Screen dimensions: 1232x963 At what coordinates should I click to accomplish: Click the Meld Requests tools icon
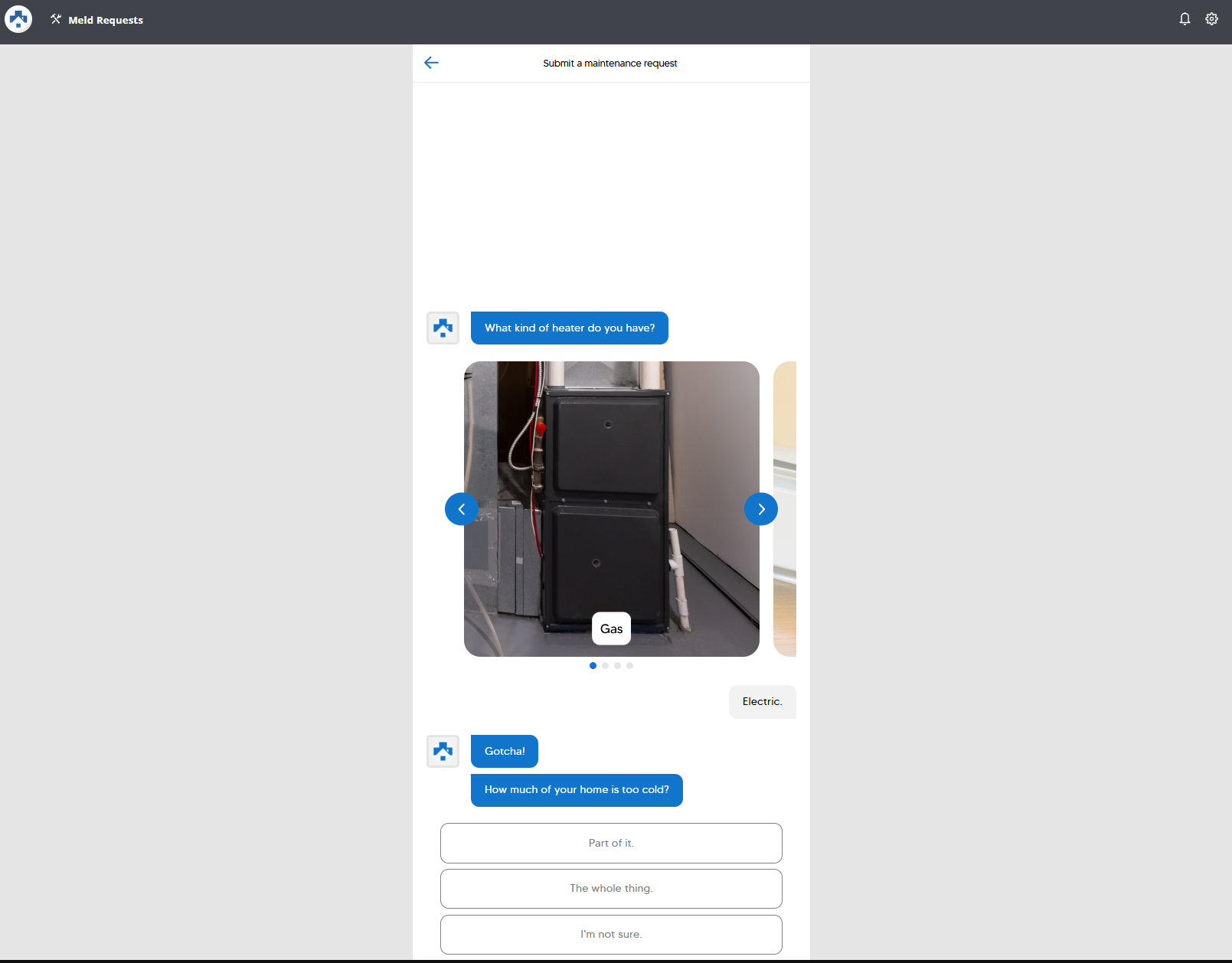pyautogui.click(x=56, y=19)
